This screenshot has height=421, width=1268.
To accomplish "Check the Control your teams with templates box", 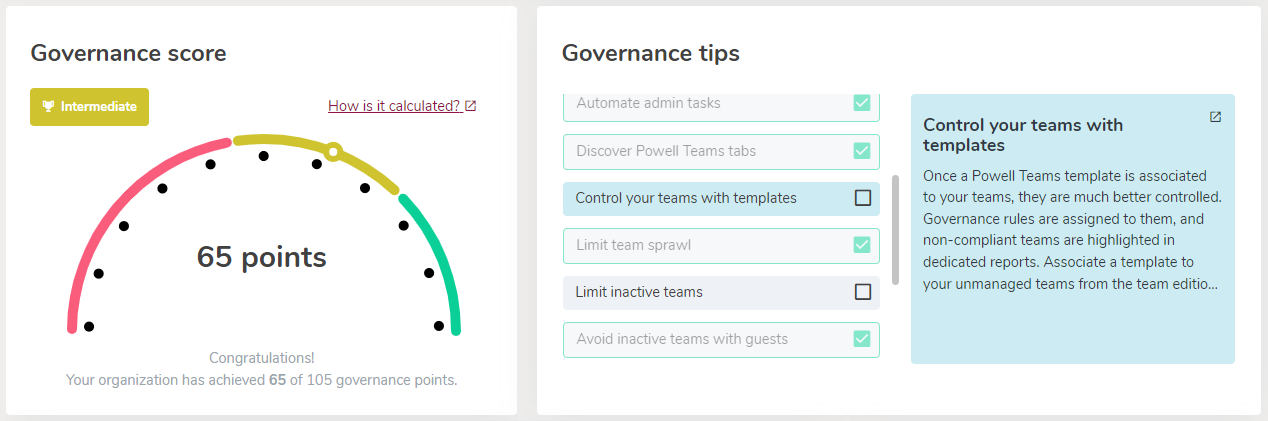I will coord(863,198).
